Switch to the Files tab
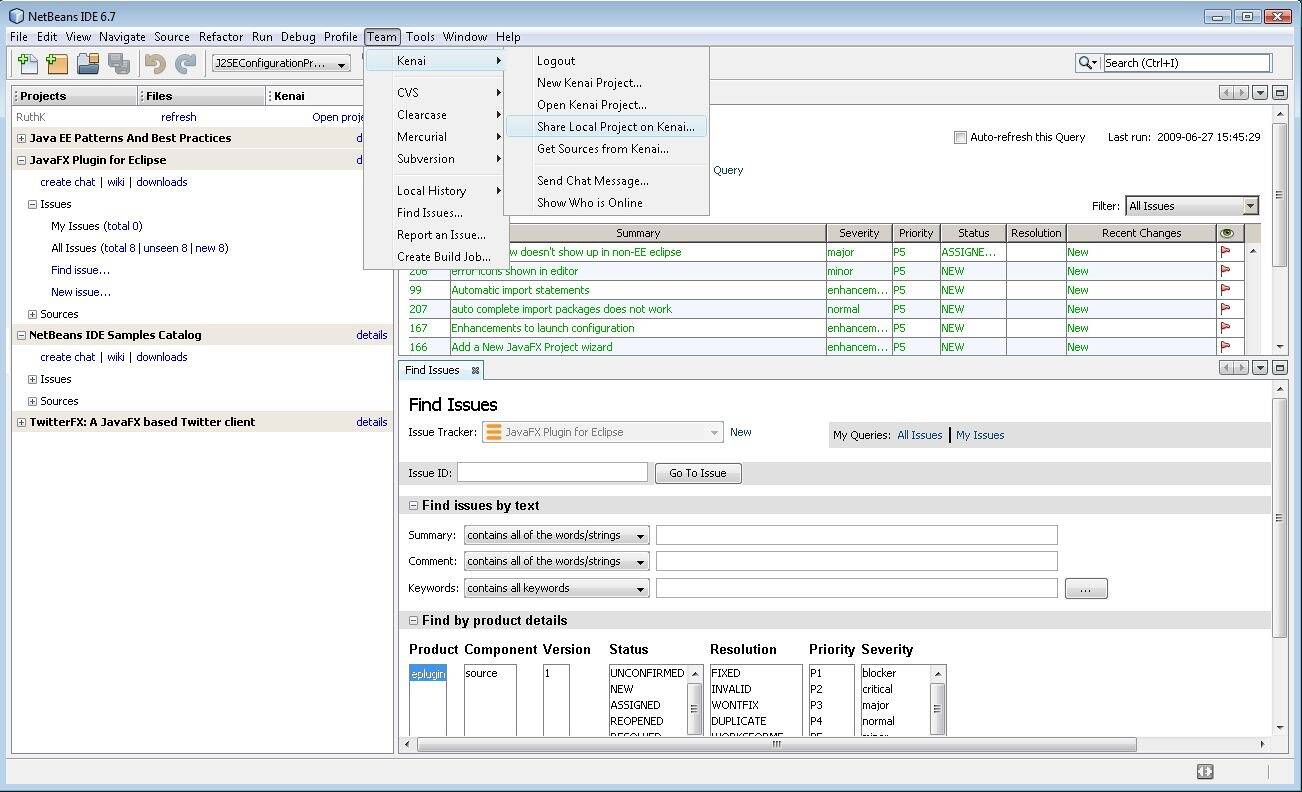1302x792 pixels. tap(201, 96)
